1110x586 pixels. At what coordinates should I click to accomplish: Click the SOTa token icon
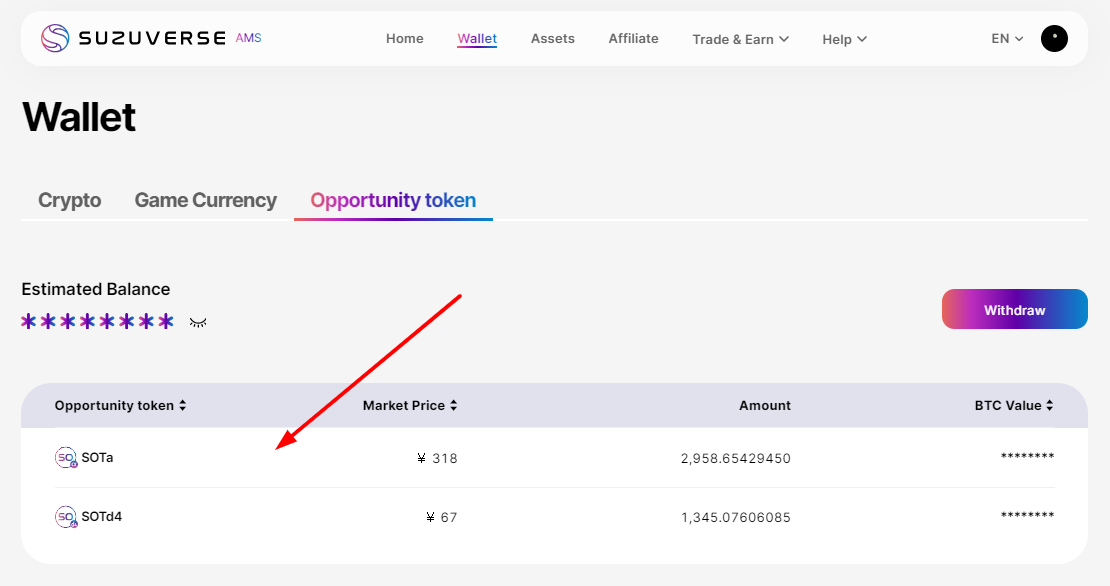(66, 458)
